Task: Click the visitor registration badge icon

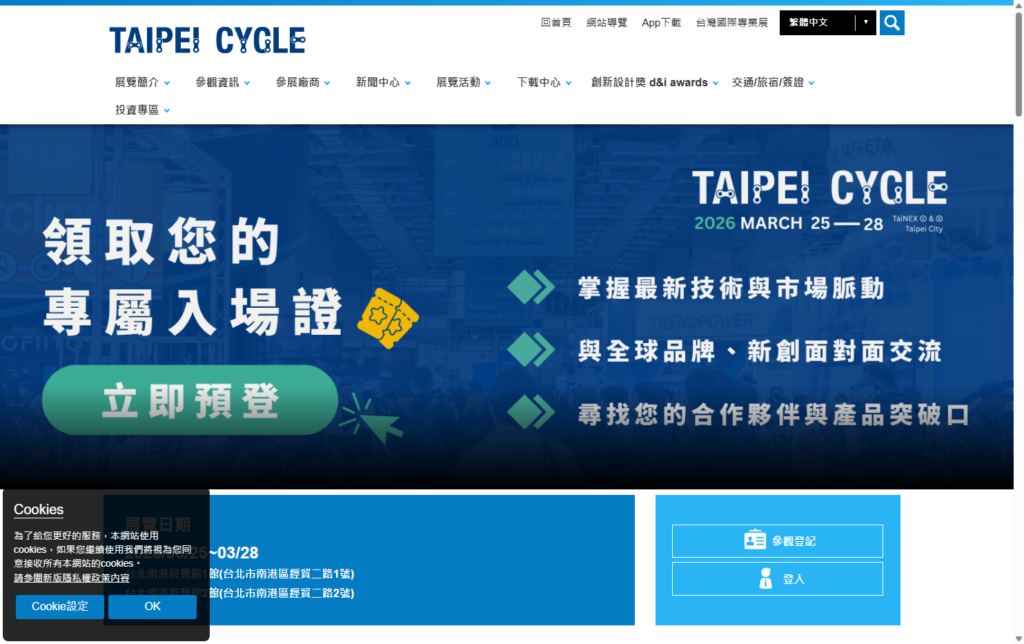Action: pos(755,540)
